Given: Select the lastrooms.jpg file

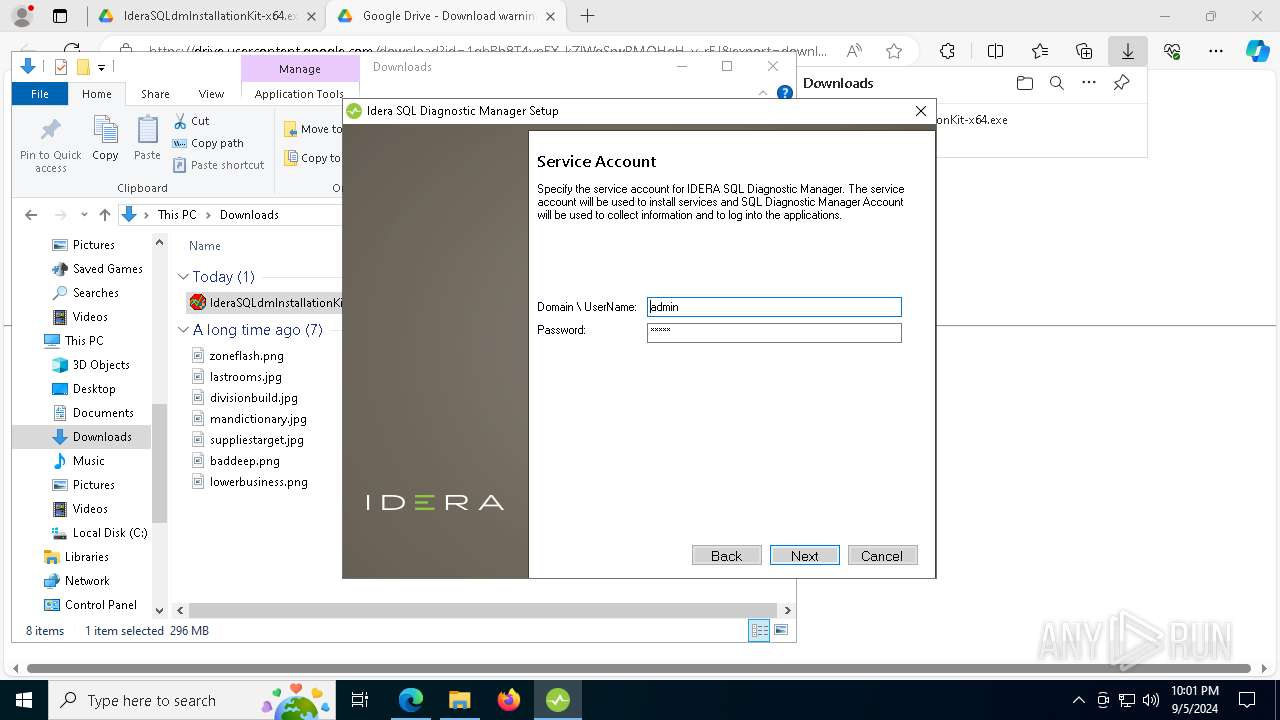Looking at the screenshot, I should pos(246,377).
